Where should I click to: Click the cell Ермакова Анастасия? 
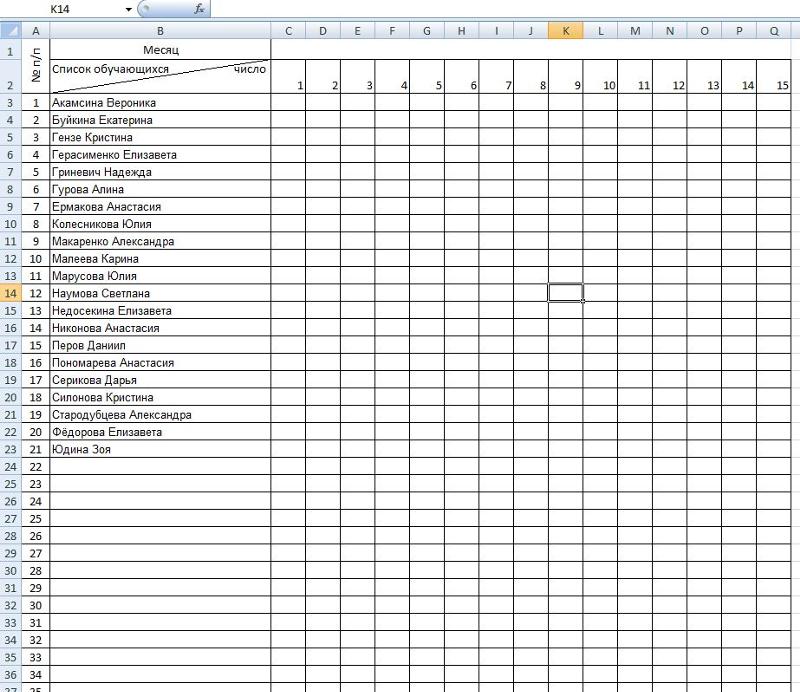click(x=160, y=207)
